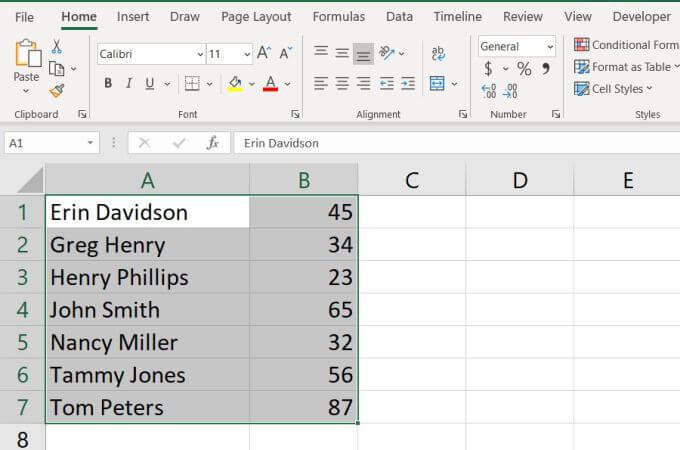Go to the Data tab

tap(399, 17)
